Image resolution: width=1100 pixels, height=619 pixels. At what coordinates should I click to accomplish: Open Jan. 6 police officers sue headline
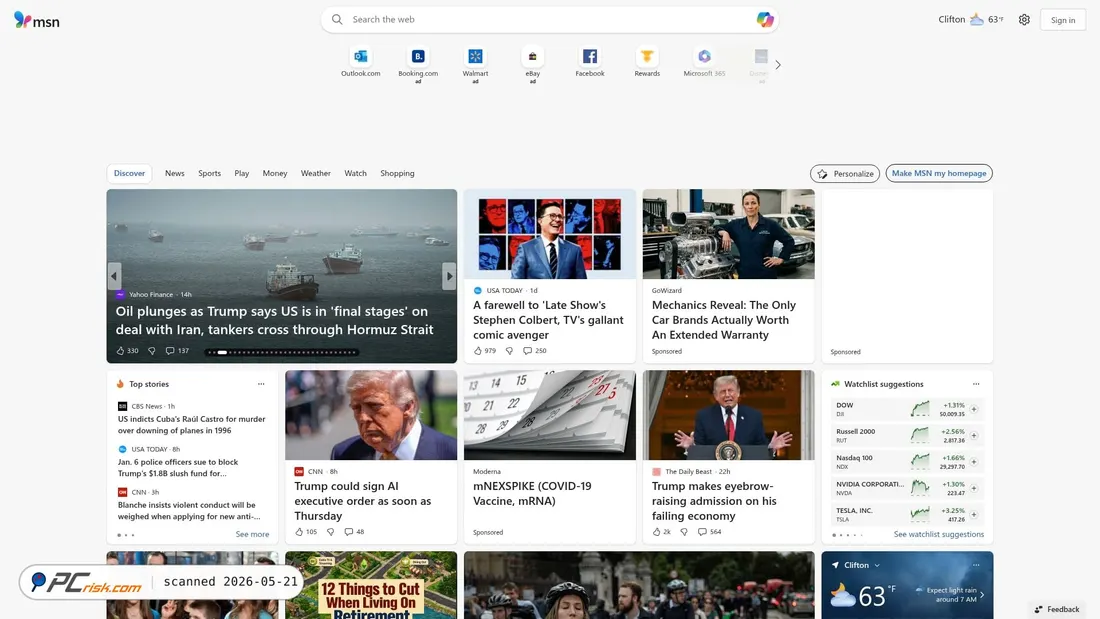pyautogui.click(x=178, y=467)
